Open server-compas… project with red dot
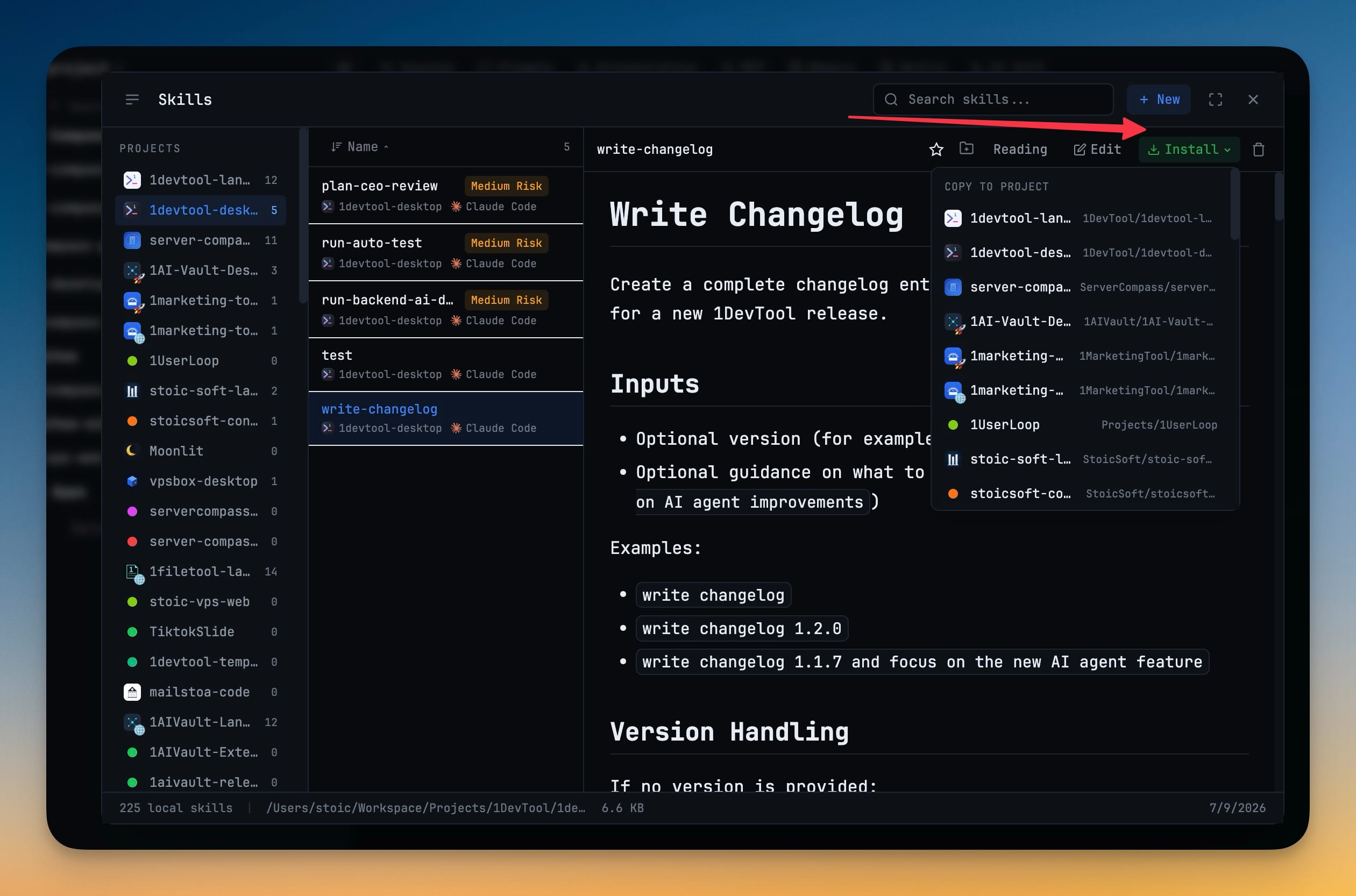1356x896 pixels. click(x=201, y=541)
